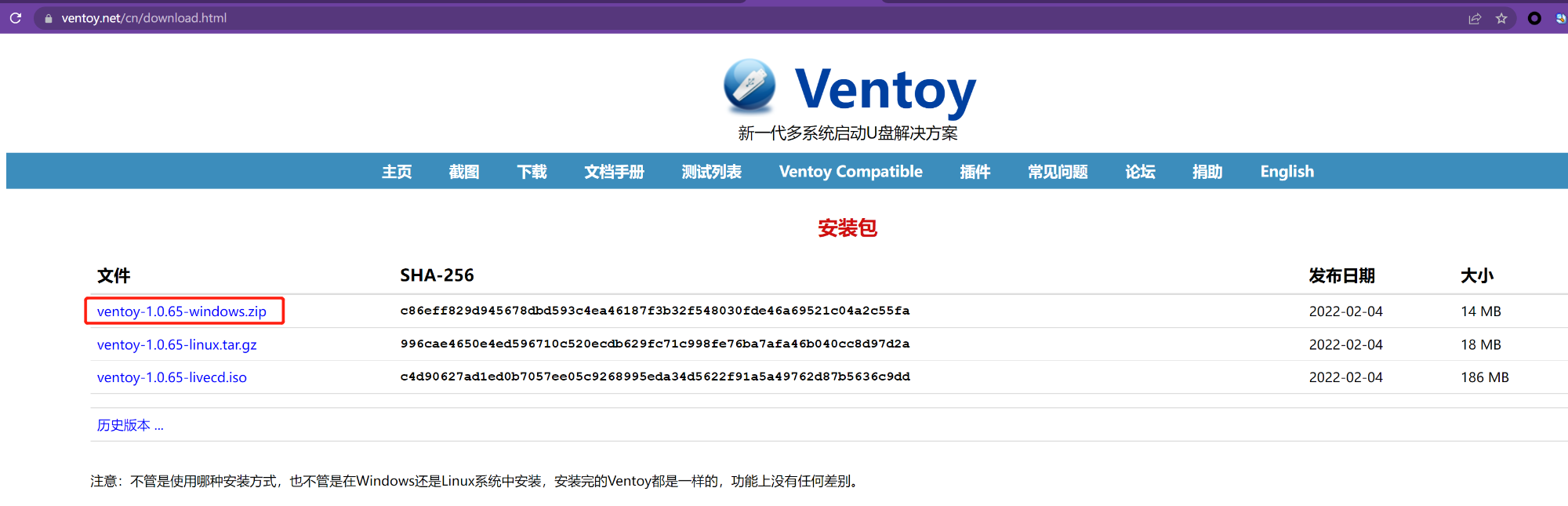Click the 新一代多系统启动U盘解决方案 tagline
Image resolution: width=1568 pixels, height=506 pixels.
click(848, 133)
